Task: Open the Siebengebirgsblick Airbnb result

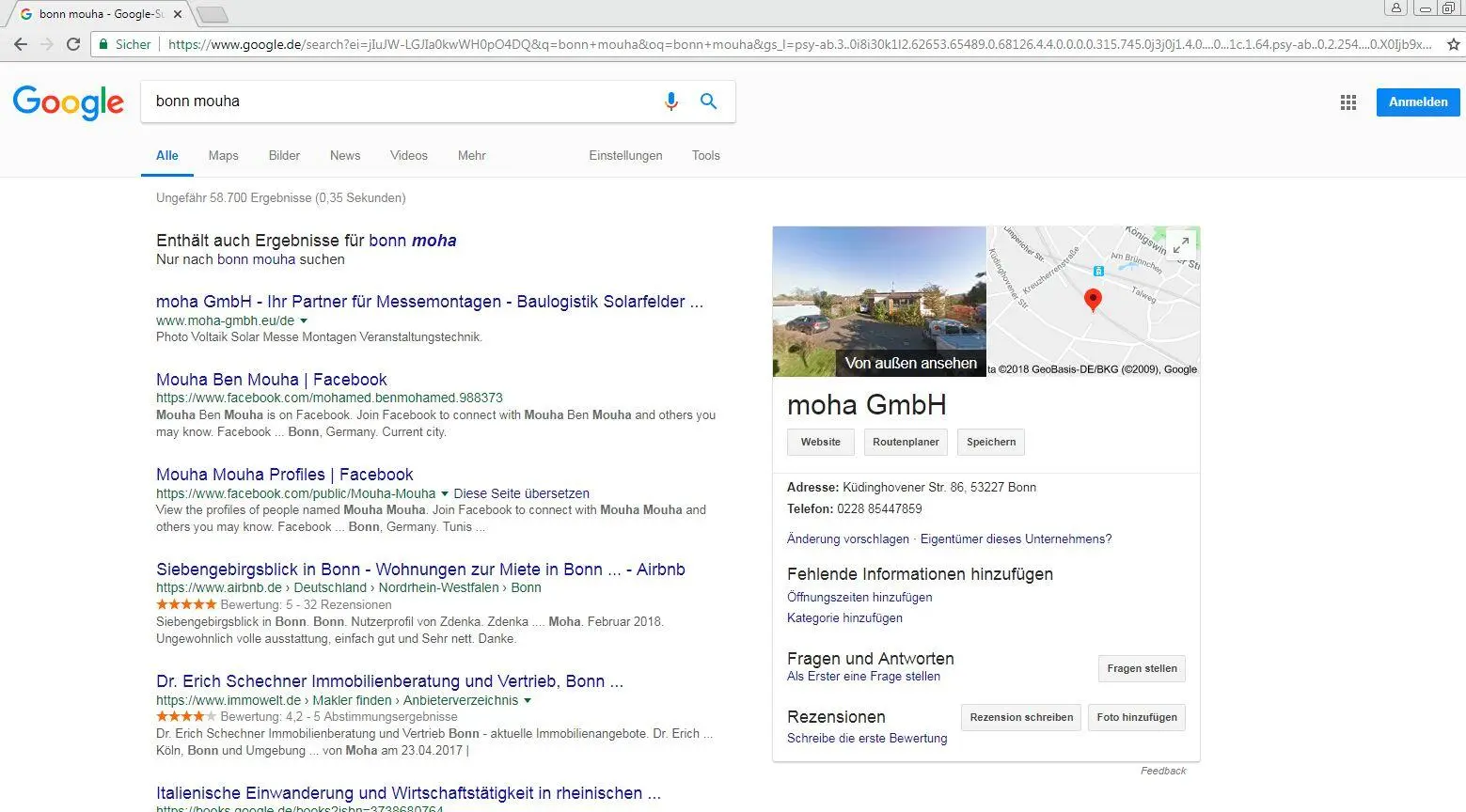Action: point(420,570)
